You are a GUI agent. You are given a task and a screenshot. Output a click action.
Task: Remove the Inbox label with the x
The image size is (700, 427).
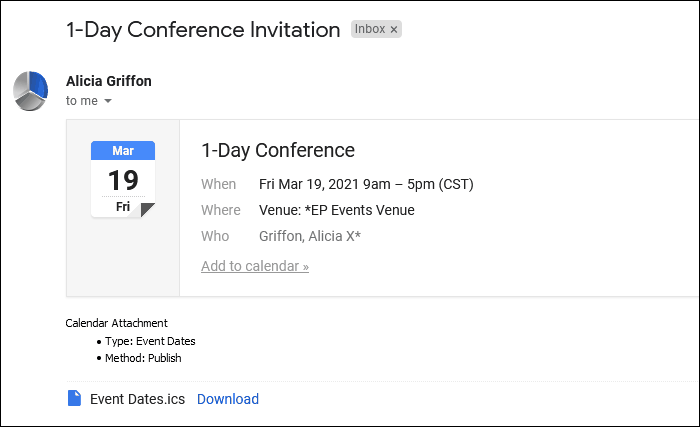point(394,29)
